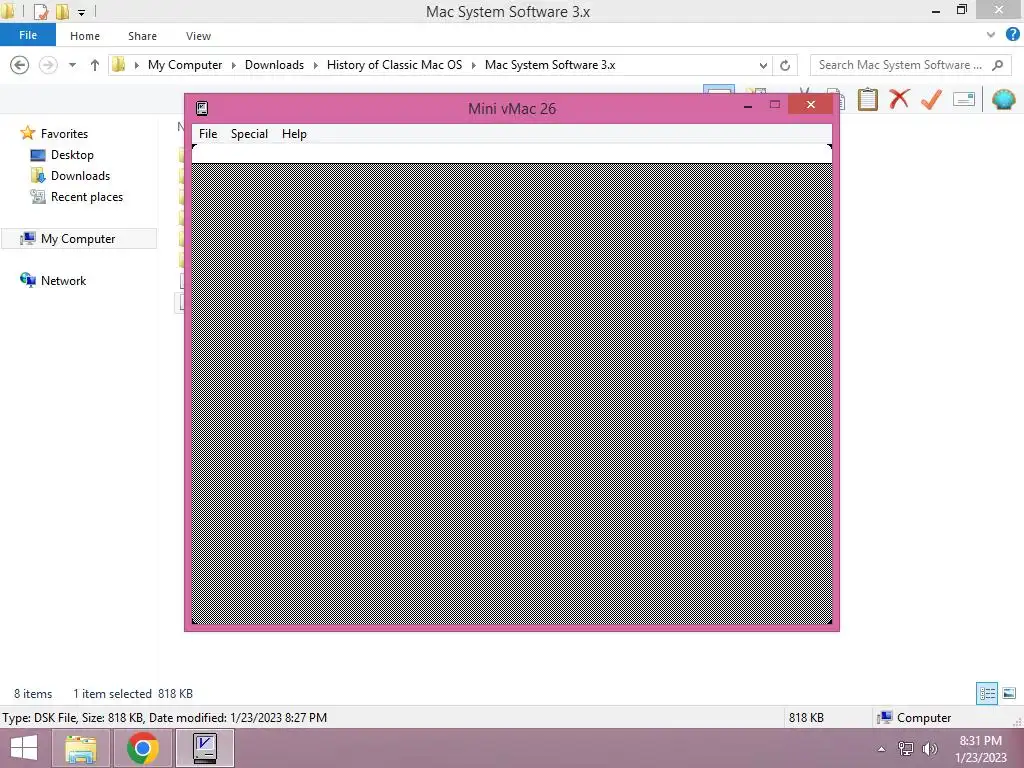The width and height of the screenshot is (1024, 768).
Task: Open Explorer help question mark
Action: point(1013,35)
